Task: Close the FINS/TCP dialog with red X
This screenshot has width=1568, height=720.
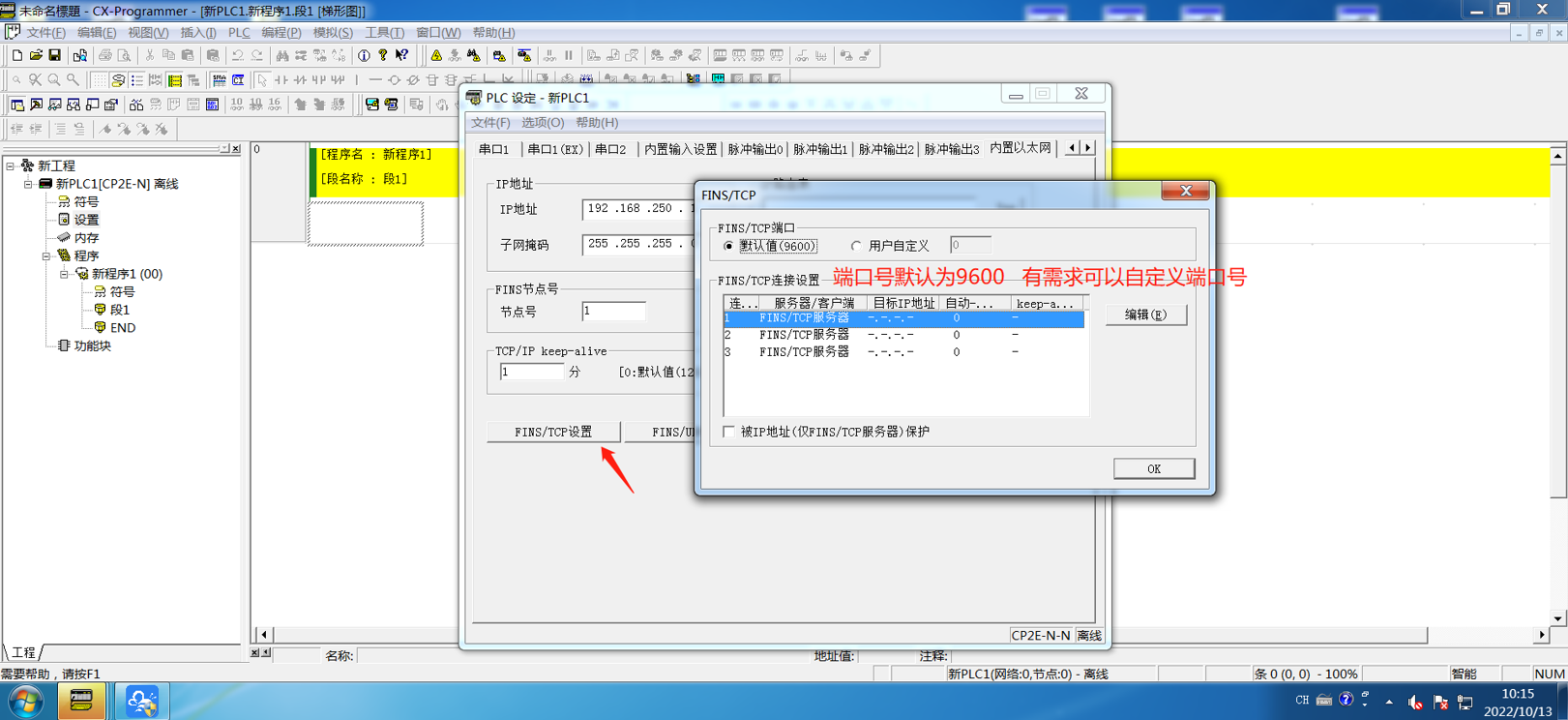Action: (x=1186, y=191)
